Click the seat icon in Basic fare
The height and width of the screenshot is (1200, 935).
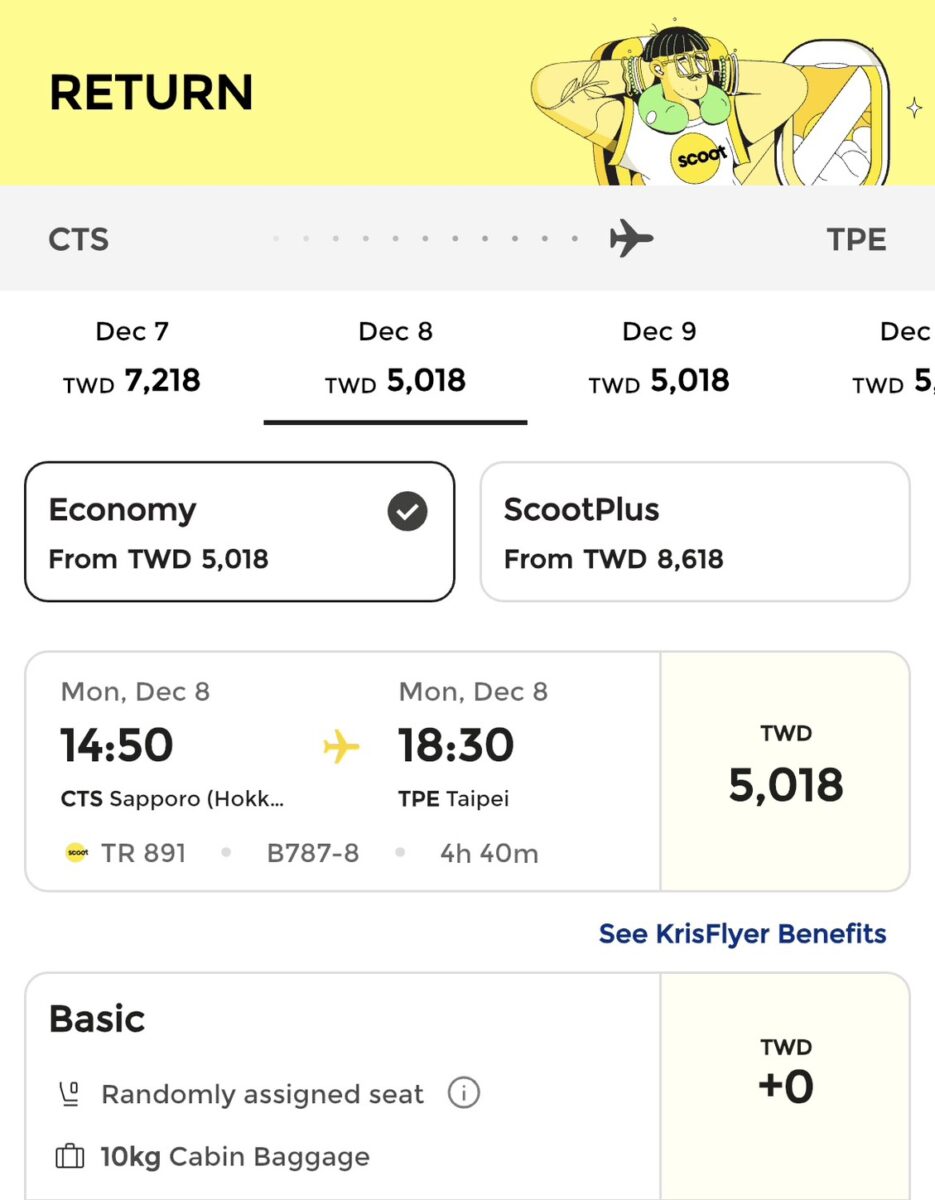(69, 1095)
